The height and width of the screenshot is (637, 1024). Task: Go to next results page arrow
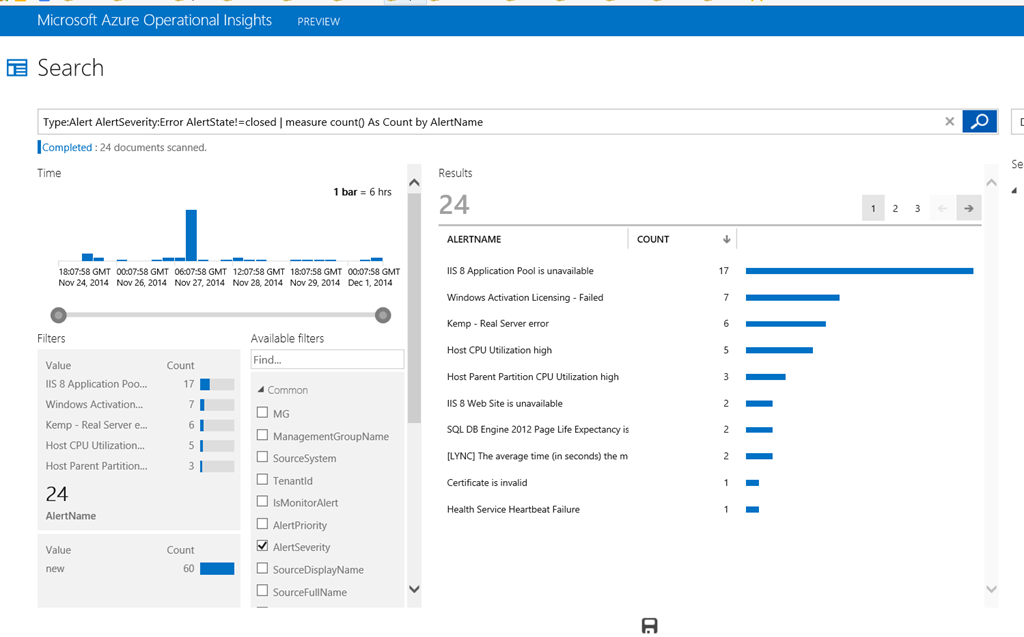(x=968, y=208)
